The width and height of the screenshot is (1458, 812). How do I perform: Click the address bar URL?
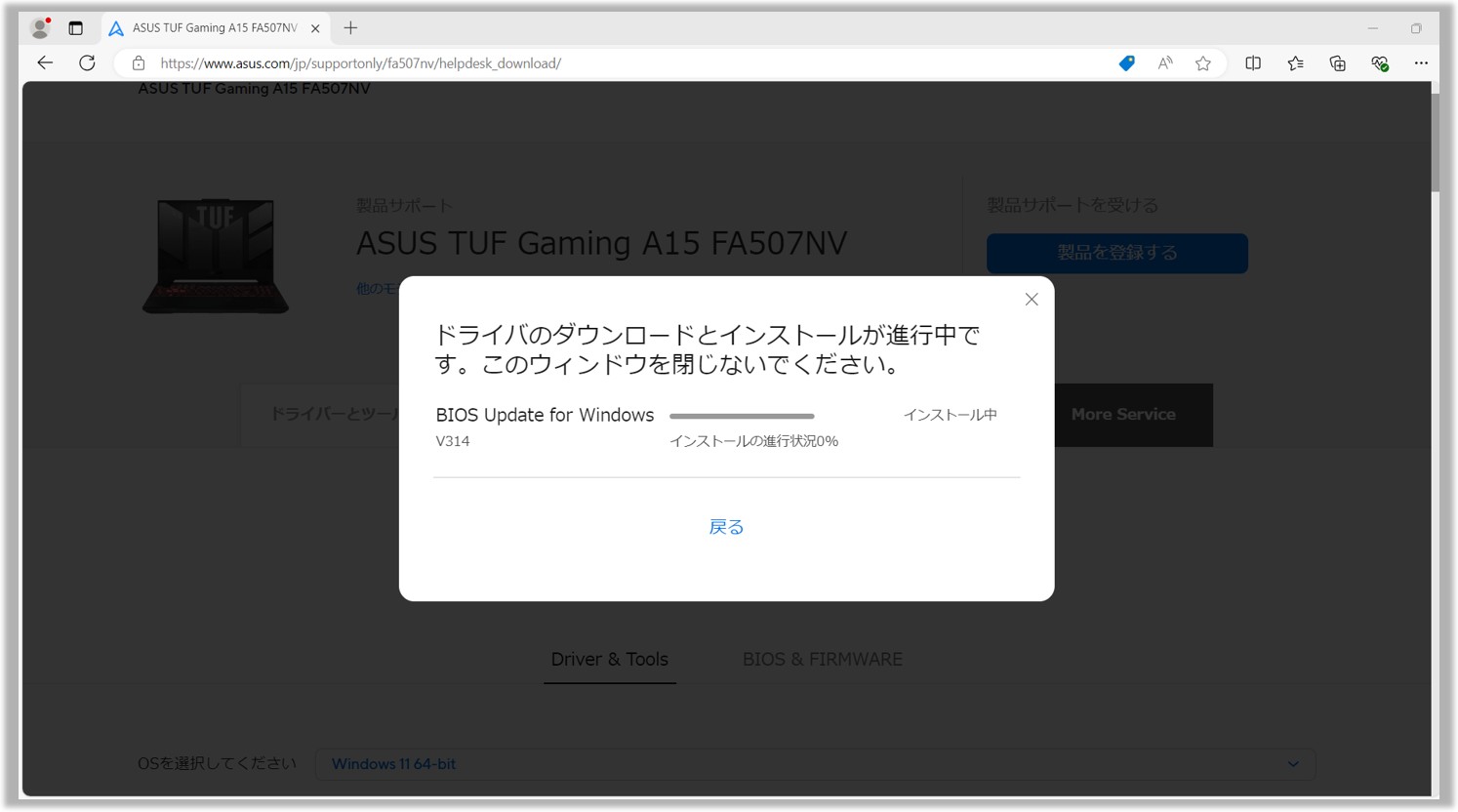(x=360, y=63)
